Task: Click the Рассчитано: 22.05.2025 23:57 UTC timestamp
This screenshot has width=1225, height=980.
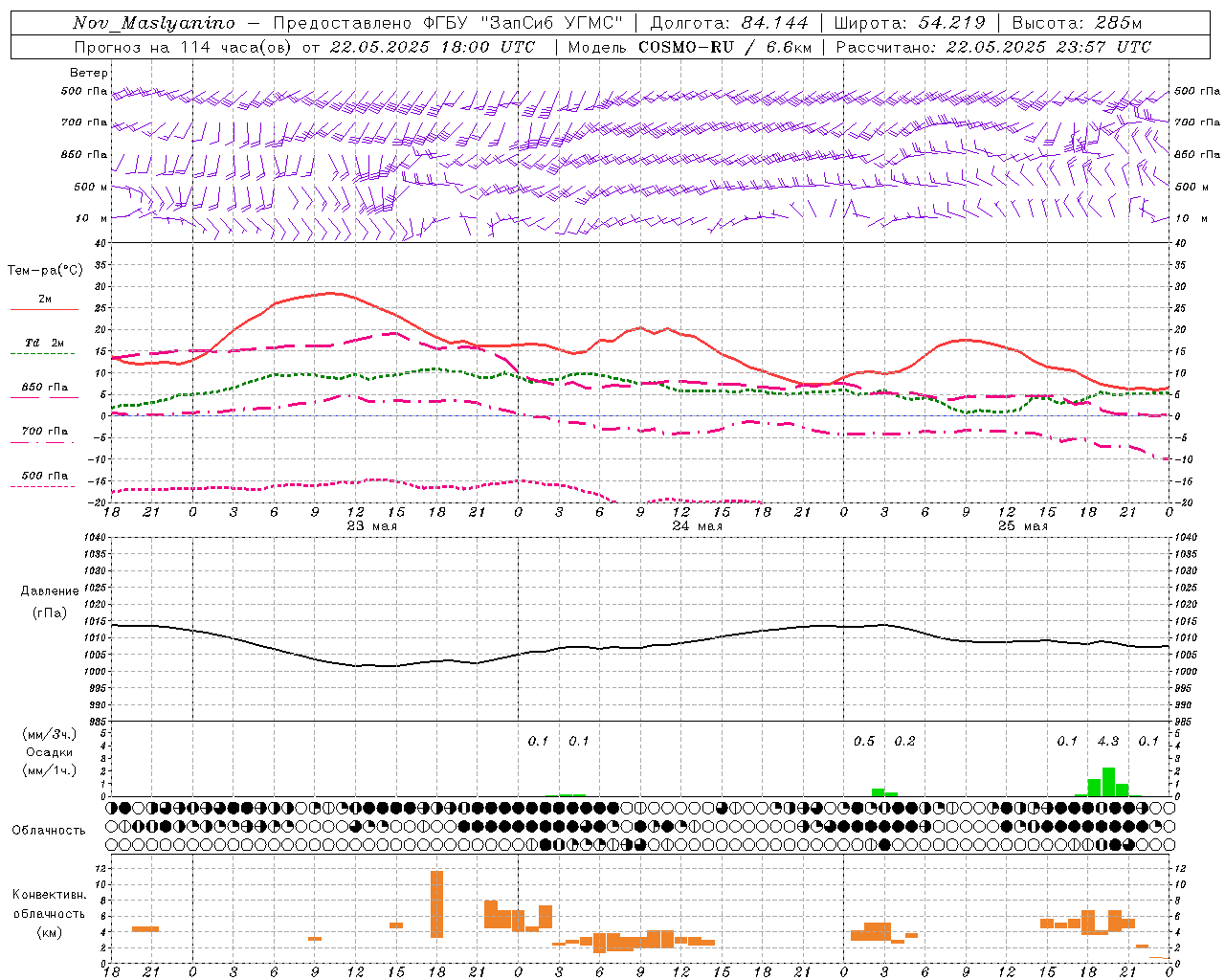Action: point(993,47)
